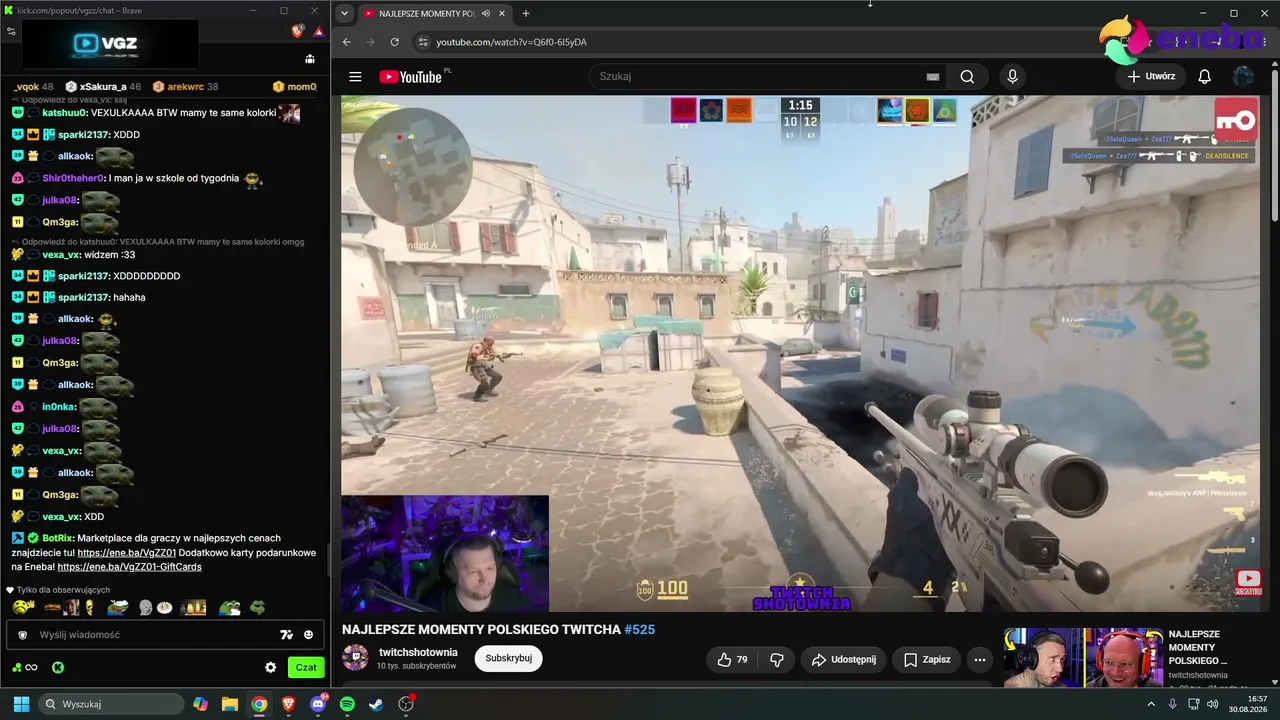Click the #525 hashtag in video title

click(x=640, y=629)
